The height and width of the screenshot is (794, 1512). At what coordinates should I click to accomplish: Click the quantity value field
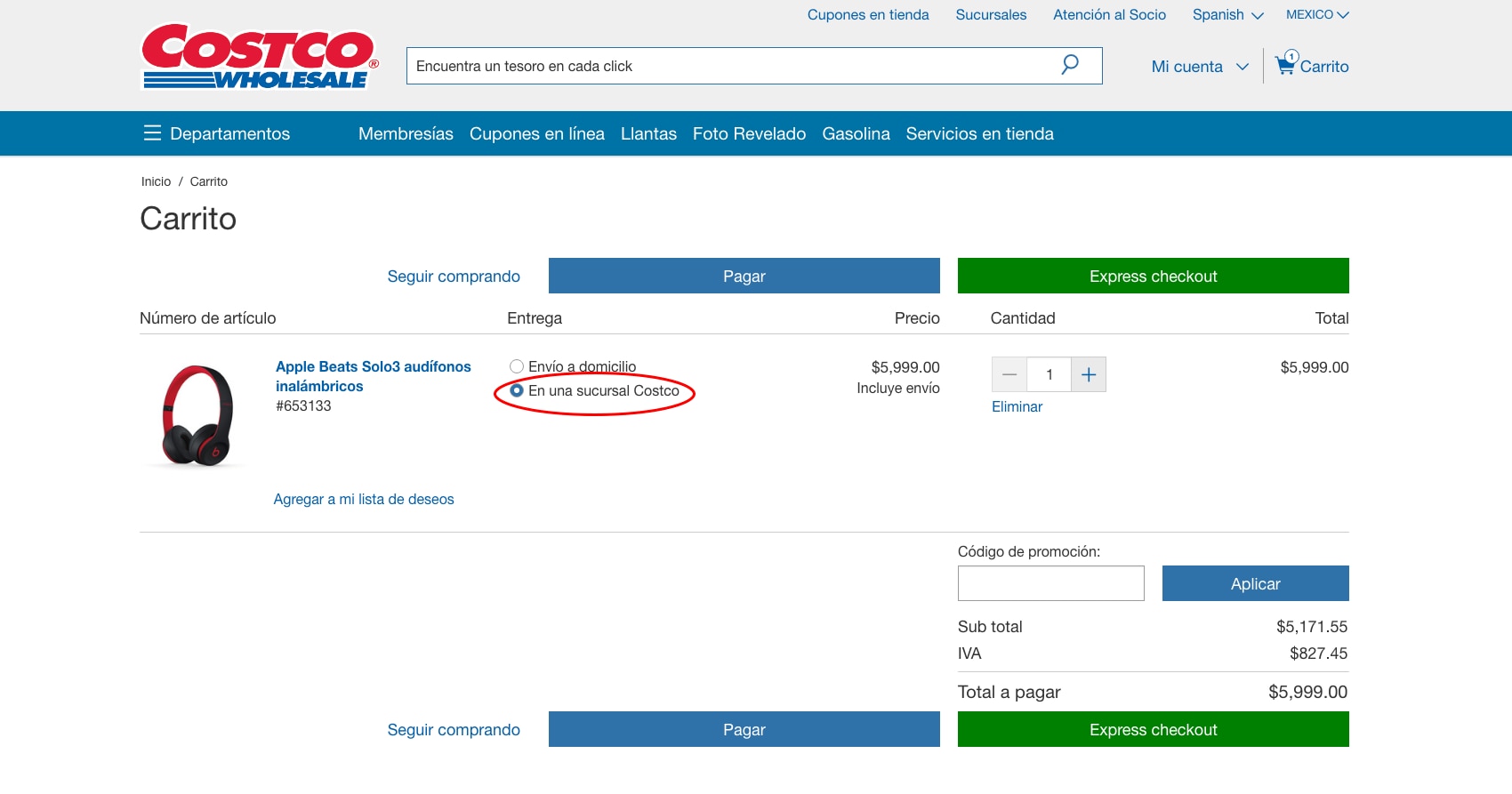click(1050, 374)
